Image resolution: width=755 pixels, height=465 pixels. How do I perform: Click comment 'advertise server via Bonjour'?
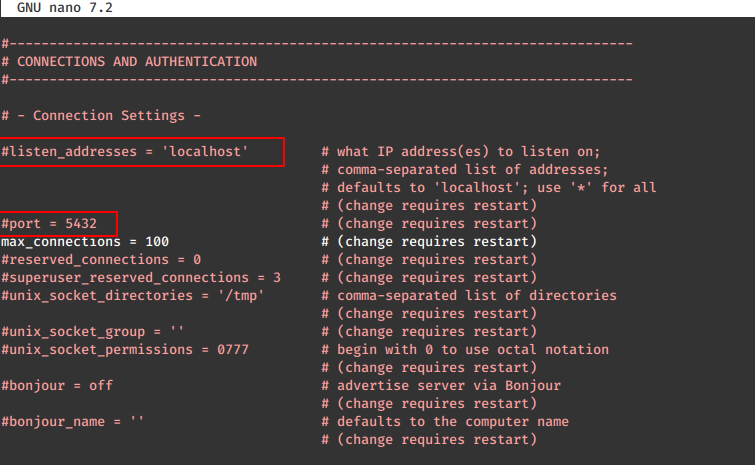[x=441, y=386]
